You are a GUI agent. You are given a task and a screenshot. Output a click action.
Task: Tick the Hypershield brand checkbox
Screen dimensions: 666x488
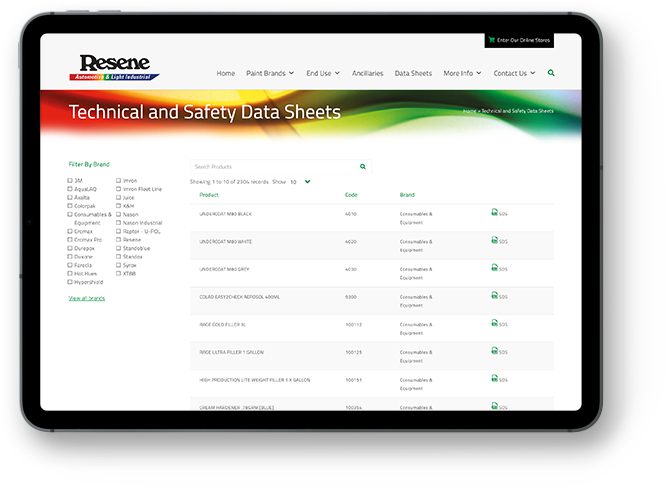pos(70,282)
